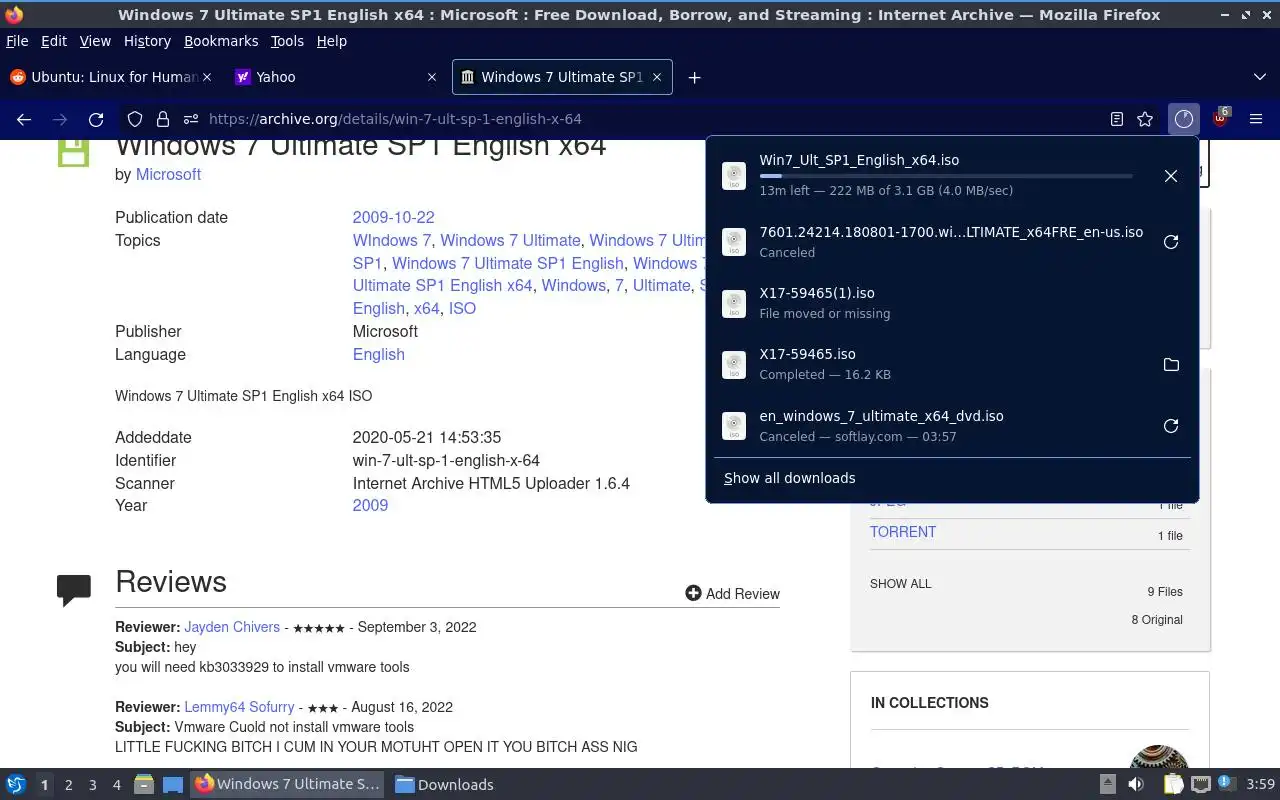Open reviewer Jayden Chivers profile

coord(232,627)
